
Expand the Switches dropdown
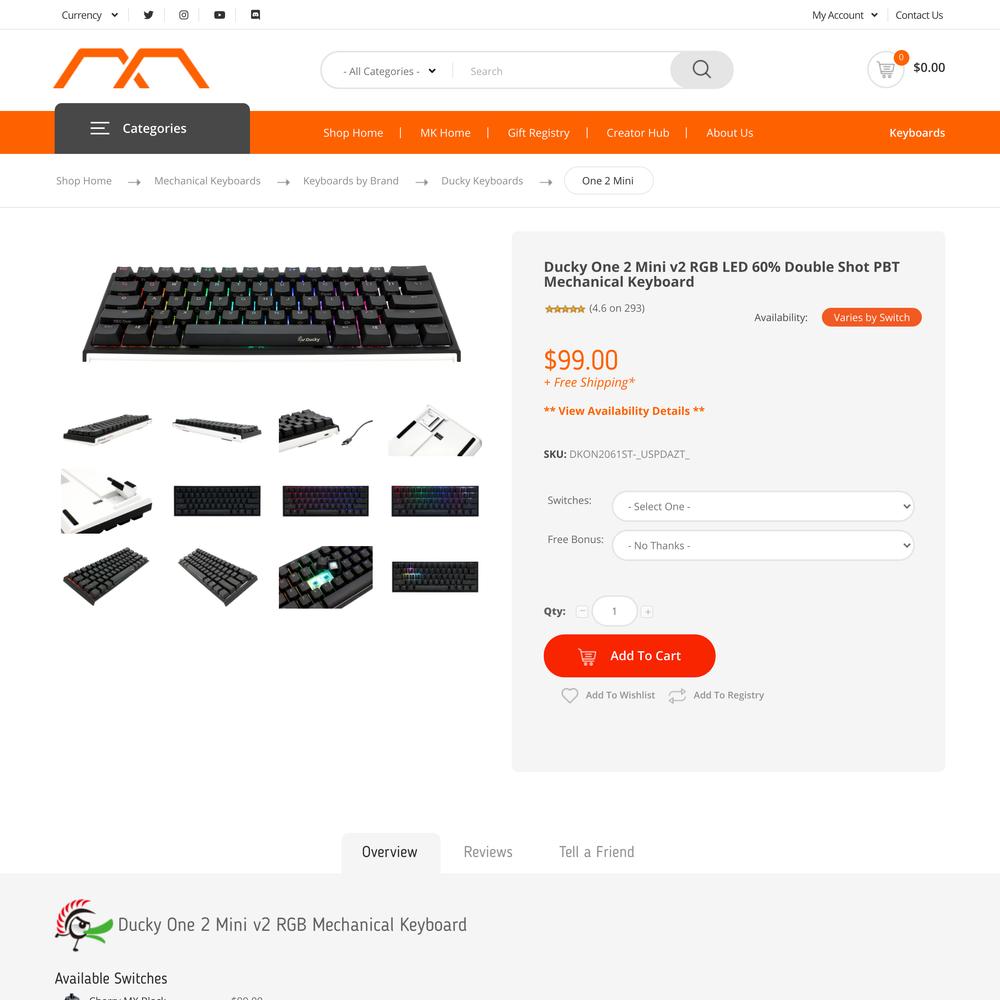(763, 506)
